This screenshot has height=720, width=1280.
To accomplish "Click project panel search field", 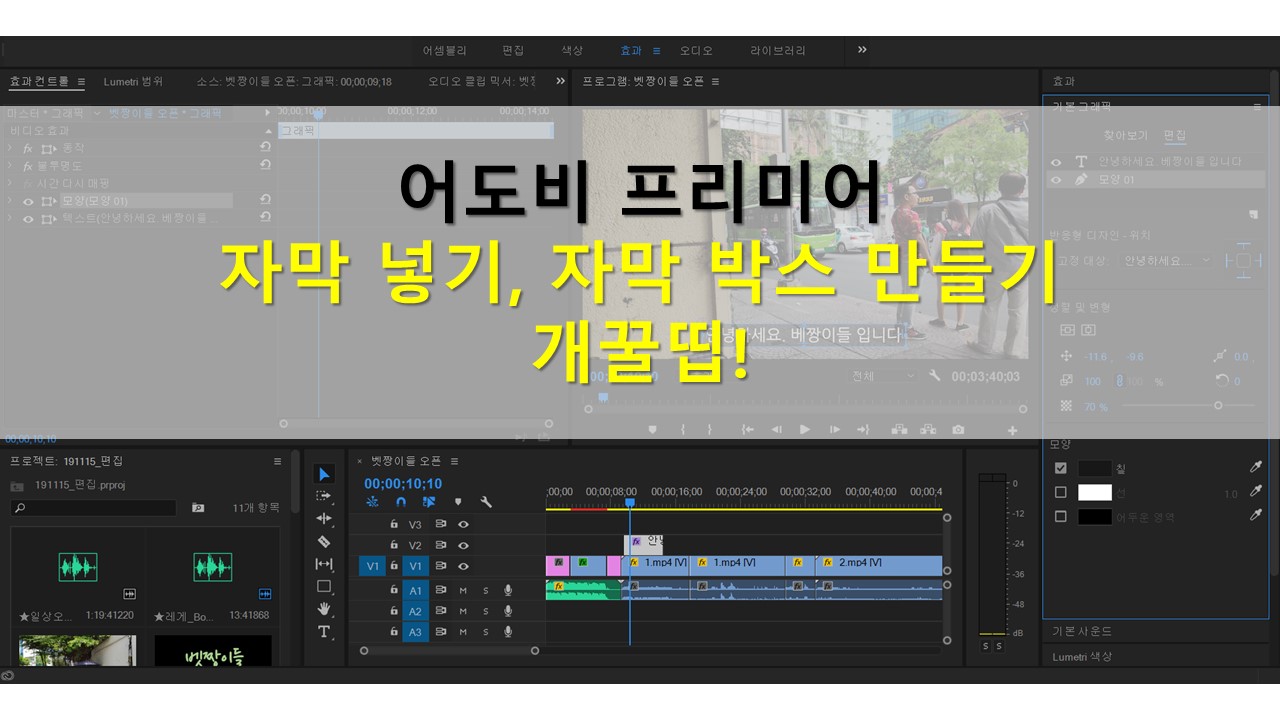I will [94, 508].
